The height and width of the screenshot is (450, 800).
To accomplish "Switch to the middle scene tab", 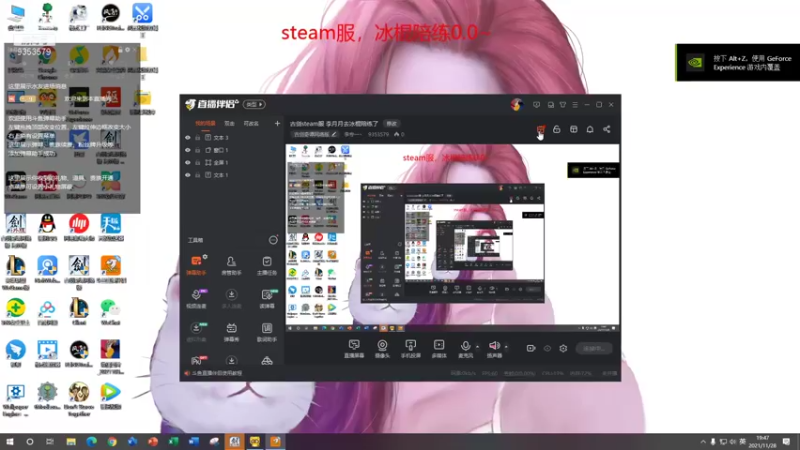I will coord(229,123).
